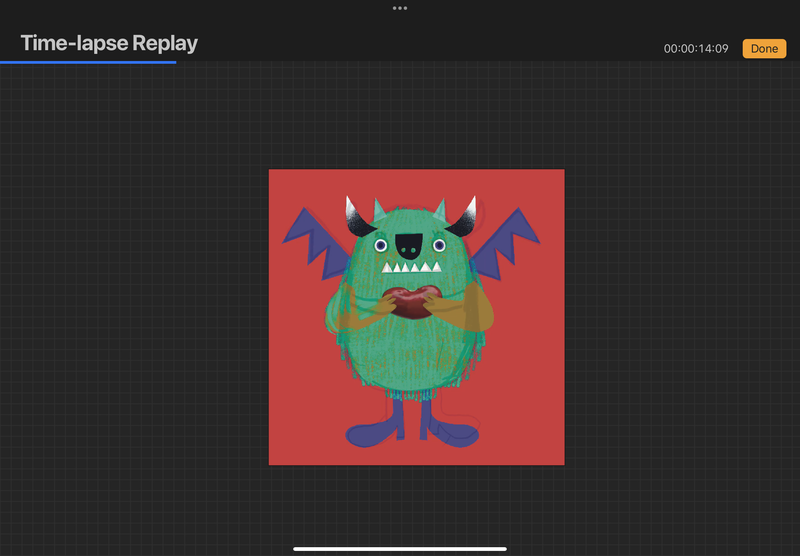The width and height of the screenshot is (800, 556).
Task: Tap the monster's black nose
Action: (409, 243)
